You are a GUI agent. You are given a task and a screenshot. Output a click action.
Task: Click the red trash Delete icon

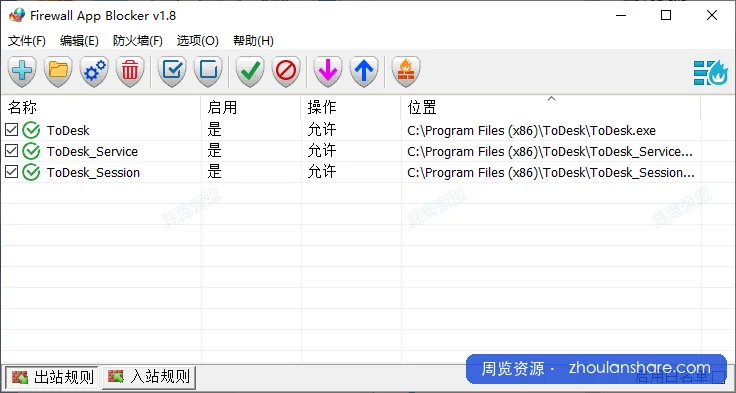(x=130, y=71)
